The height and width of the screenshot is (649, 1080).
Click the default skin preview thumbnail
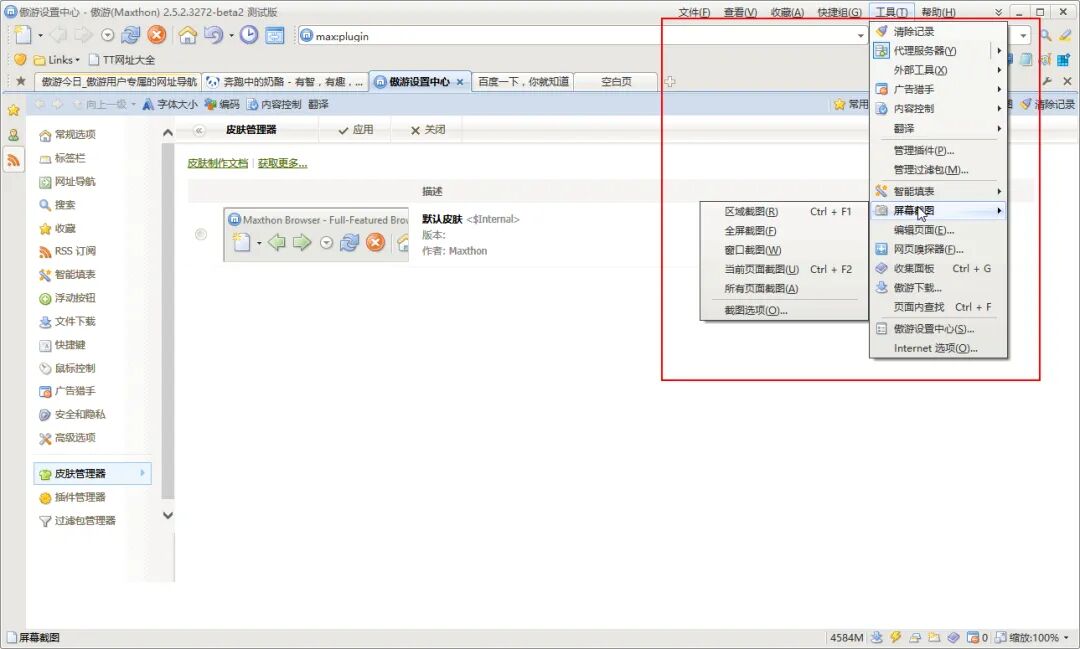pos(316,235)
